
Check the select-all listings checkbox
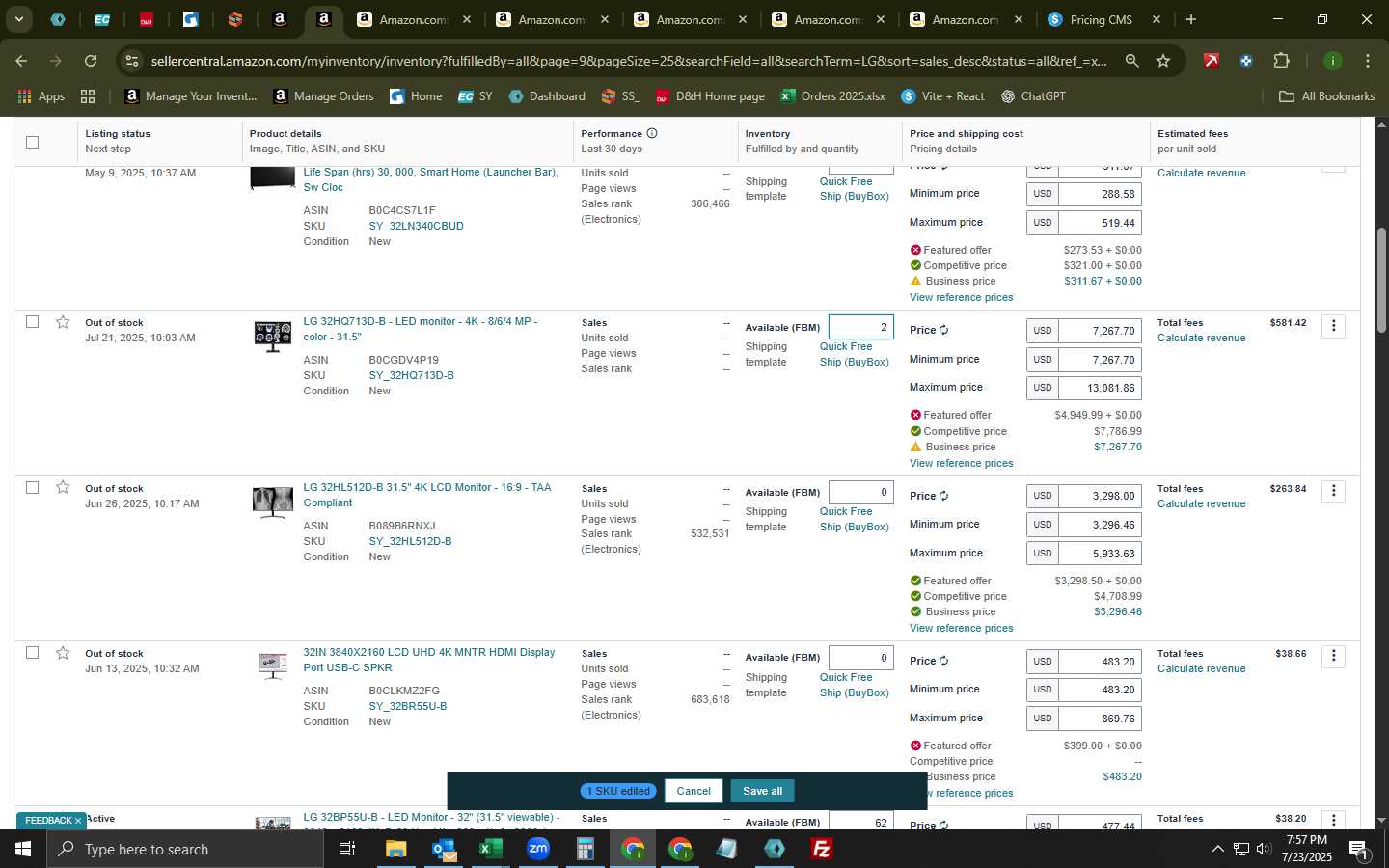32,142
